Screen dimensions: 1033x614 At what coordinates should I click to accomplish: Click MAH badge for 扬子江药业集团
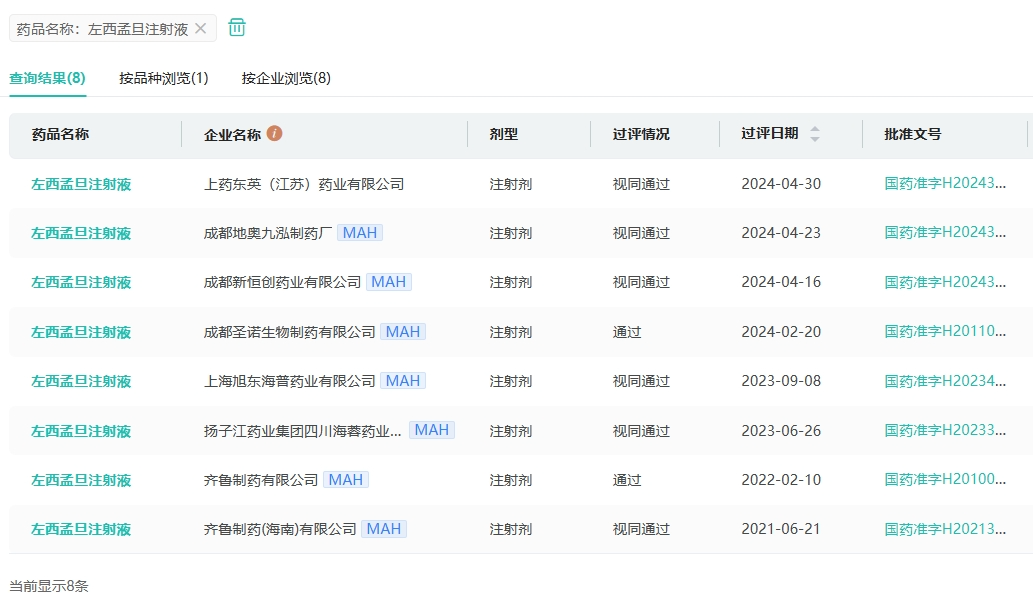click(x=432, y=430)
